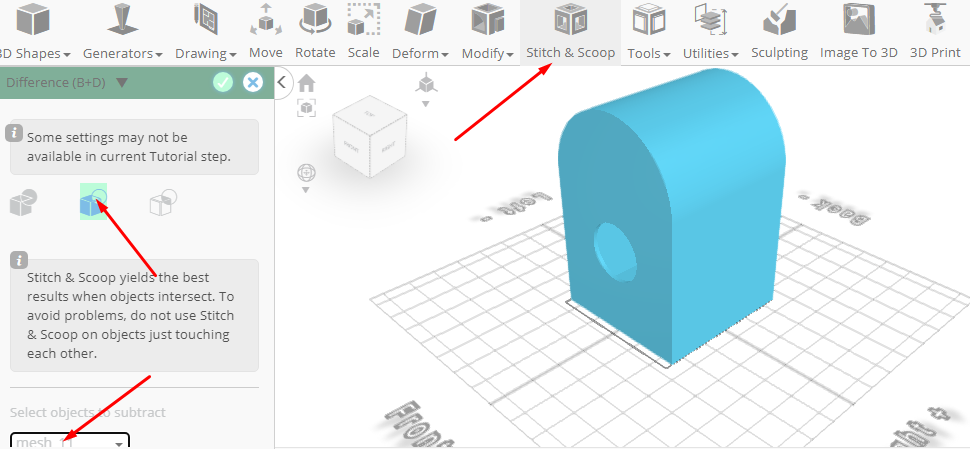Screen dimensions: 970x449
Task: Select the Intersection boolean mode icon
Action: pos(164,202)
